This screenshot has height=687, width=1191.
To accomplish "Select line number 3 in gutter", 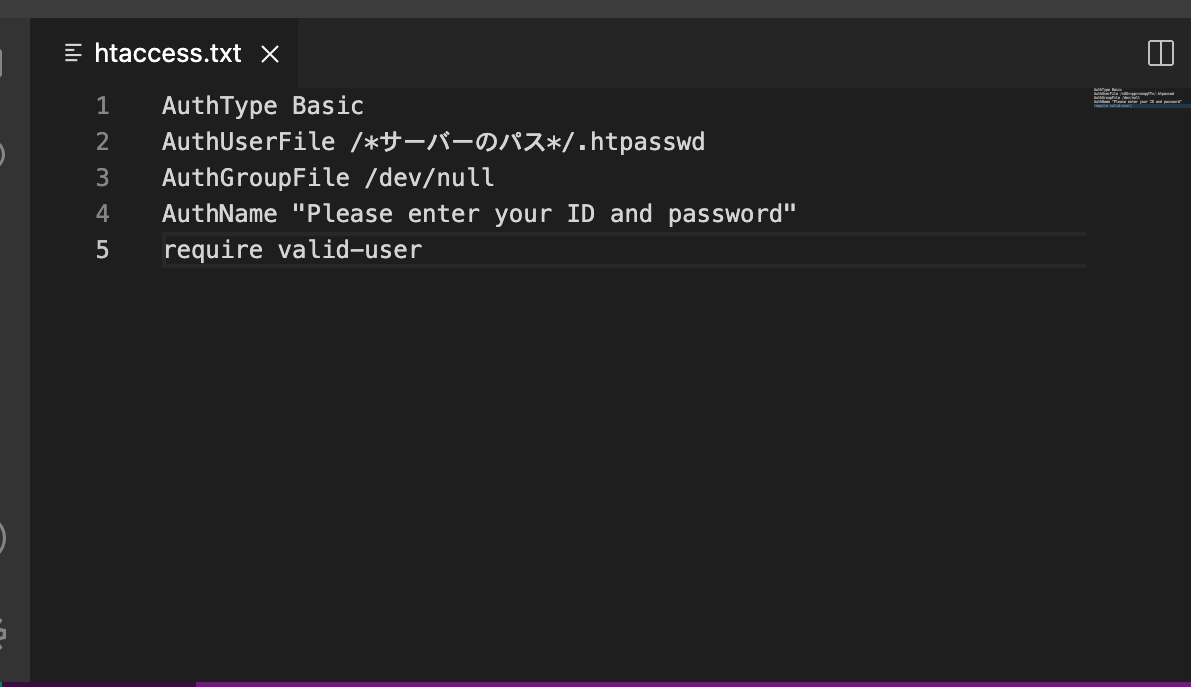I will pyautogui.click(x=103, y=178).
